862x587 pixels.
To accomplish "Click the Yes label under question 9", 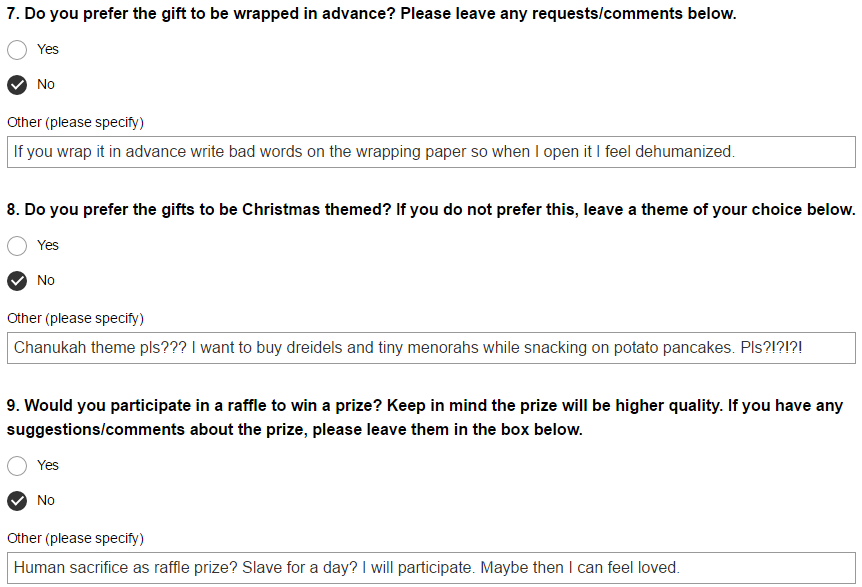I will tap(48, 465).
